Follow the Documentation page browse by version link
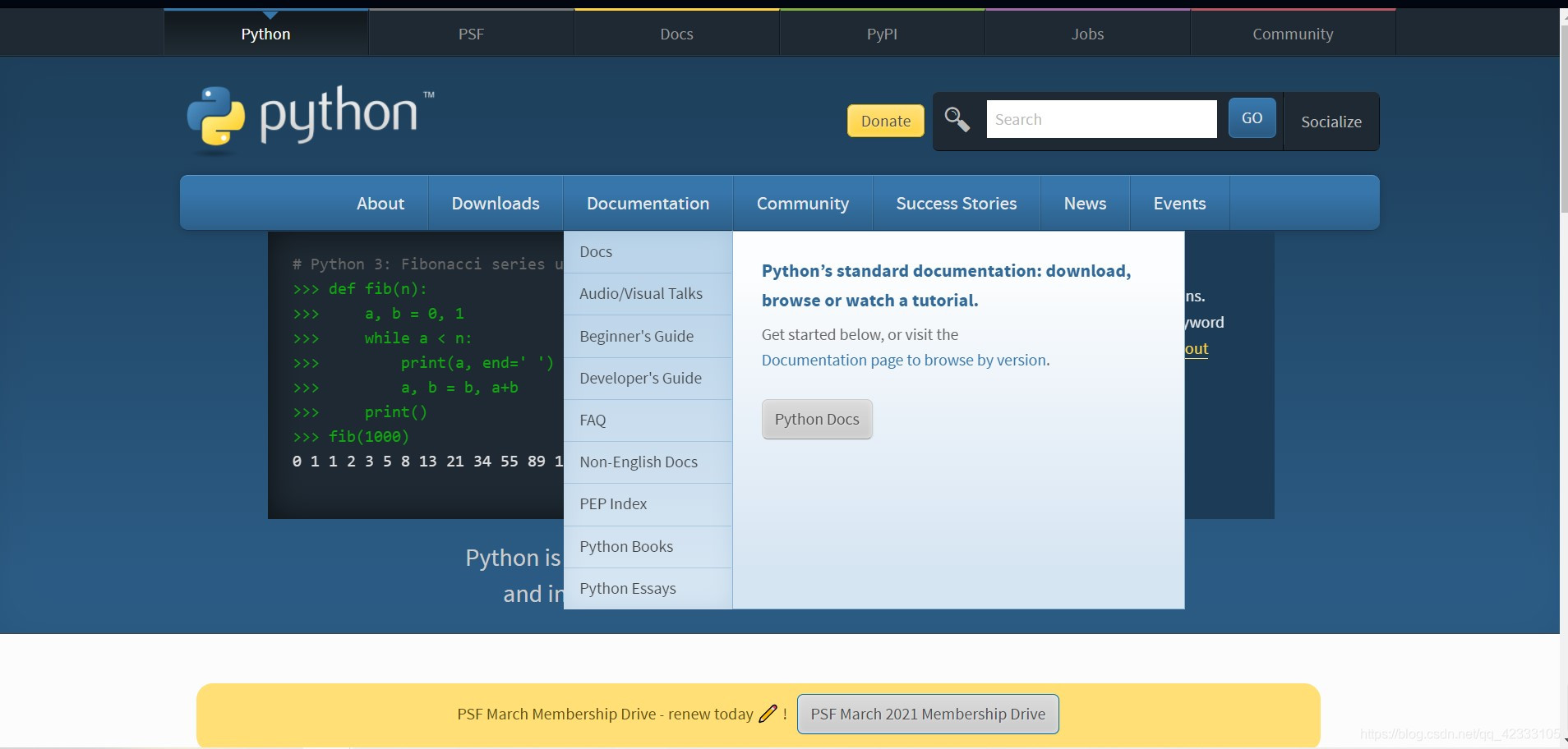Screen dimensions: 1568x749 coord(904,360)
